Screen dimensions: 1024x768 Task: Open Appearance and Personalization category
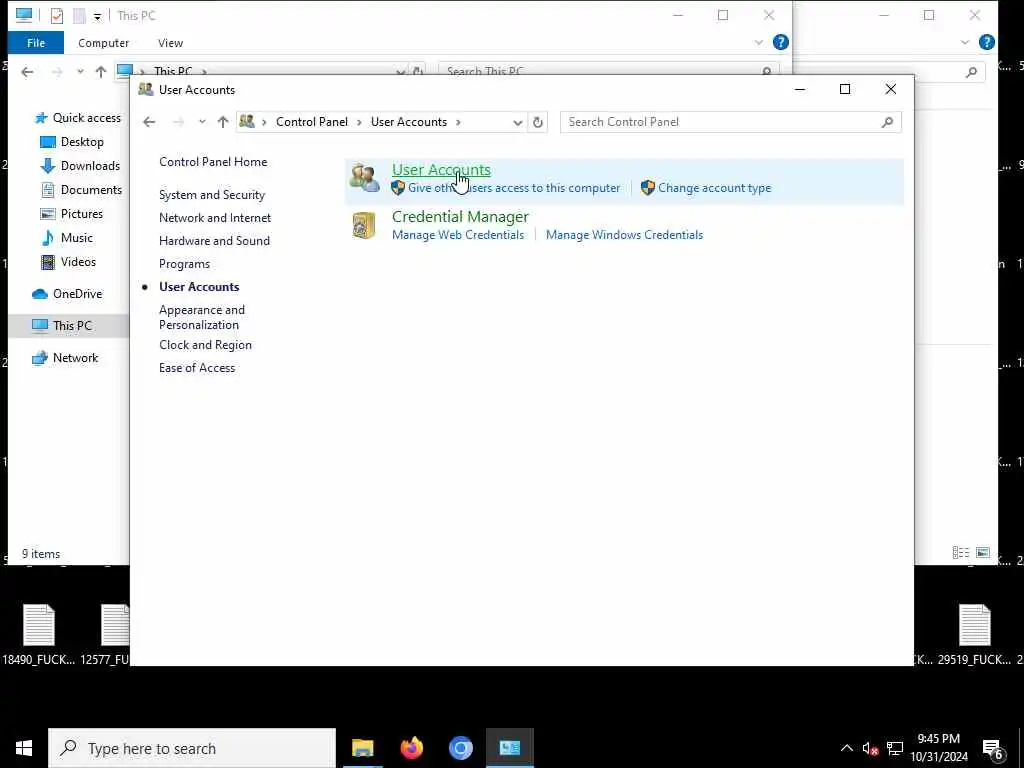click(202, 317)
